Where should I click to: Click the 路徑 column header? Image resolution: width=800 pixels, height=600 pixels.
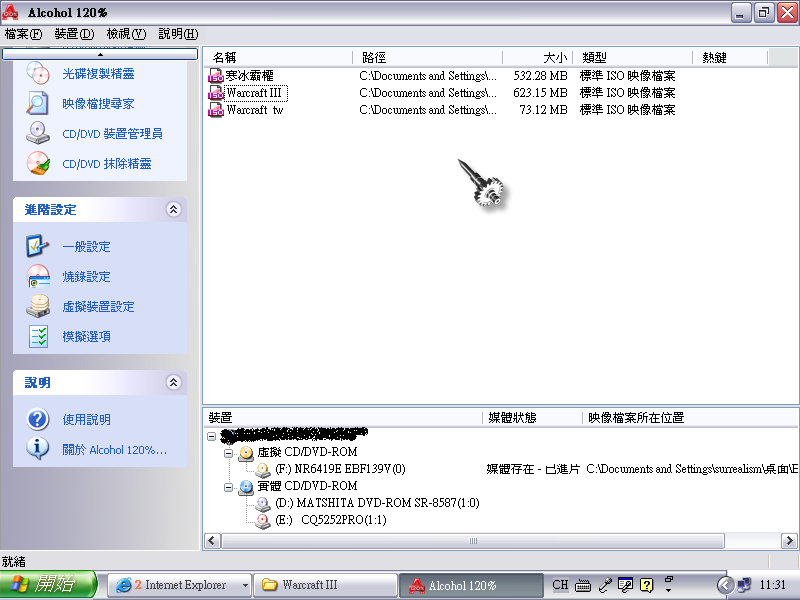428,58
